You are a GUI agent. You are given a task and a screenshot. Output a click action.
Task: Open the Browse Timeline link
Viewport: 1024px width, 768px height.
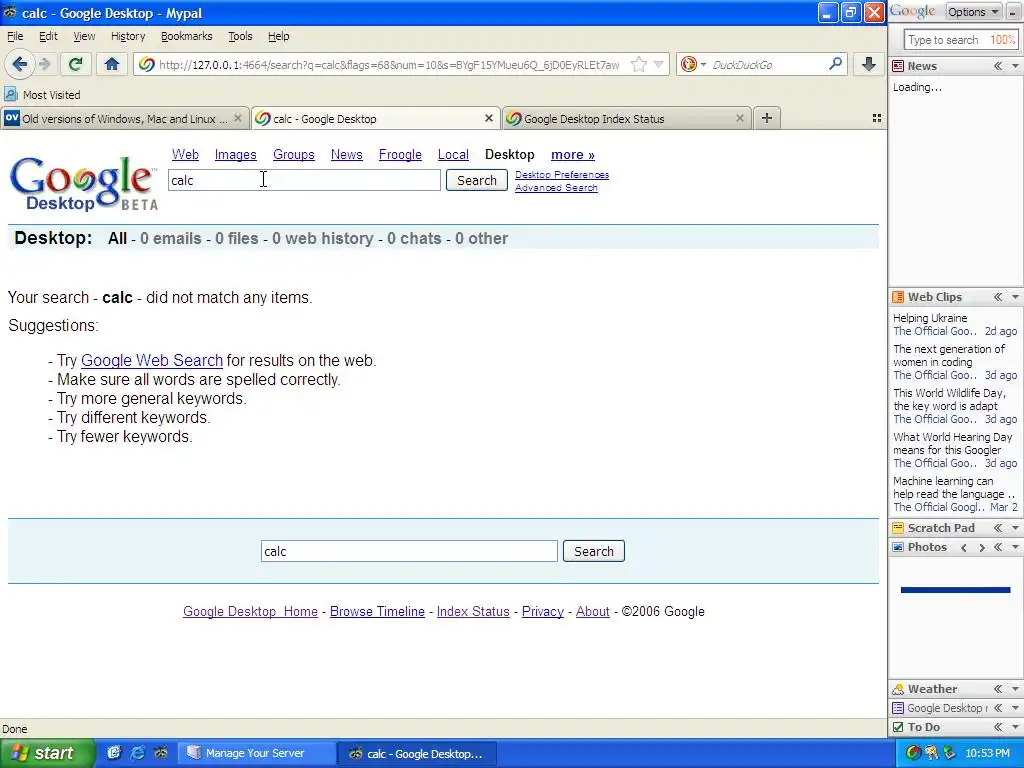point(377,611)
